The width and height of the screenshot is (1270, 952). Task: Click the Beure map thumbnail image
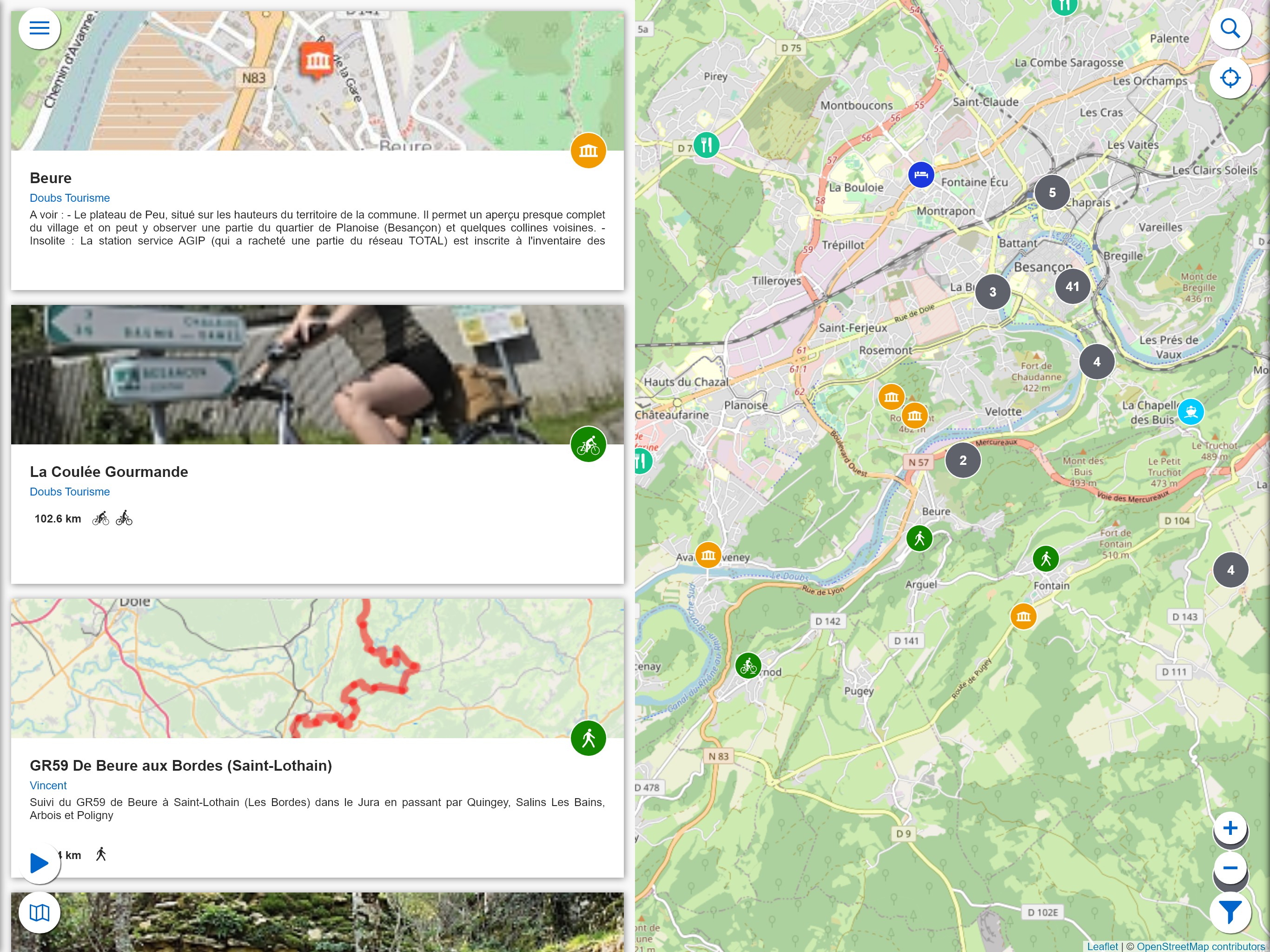coord(317,80)
